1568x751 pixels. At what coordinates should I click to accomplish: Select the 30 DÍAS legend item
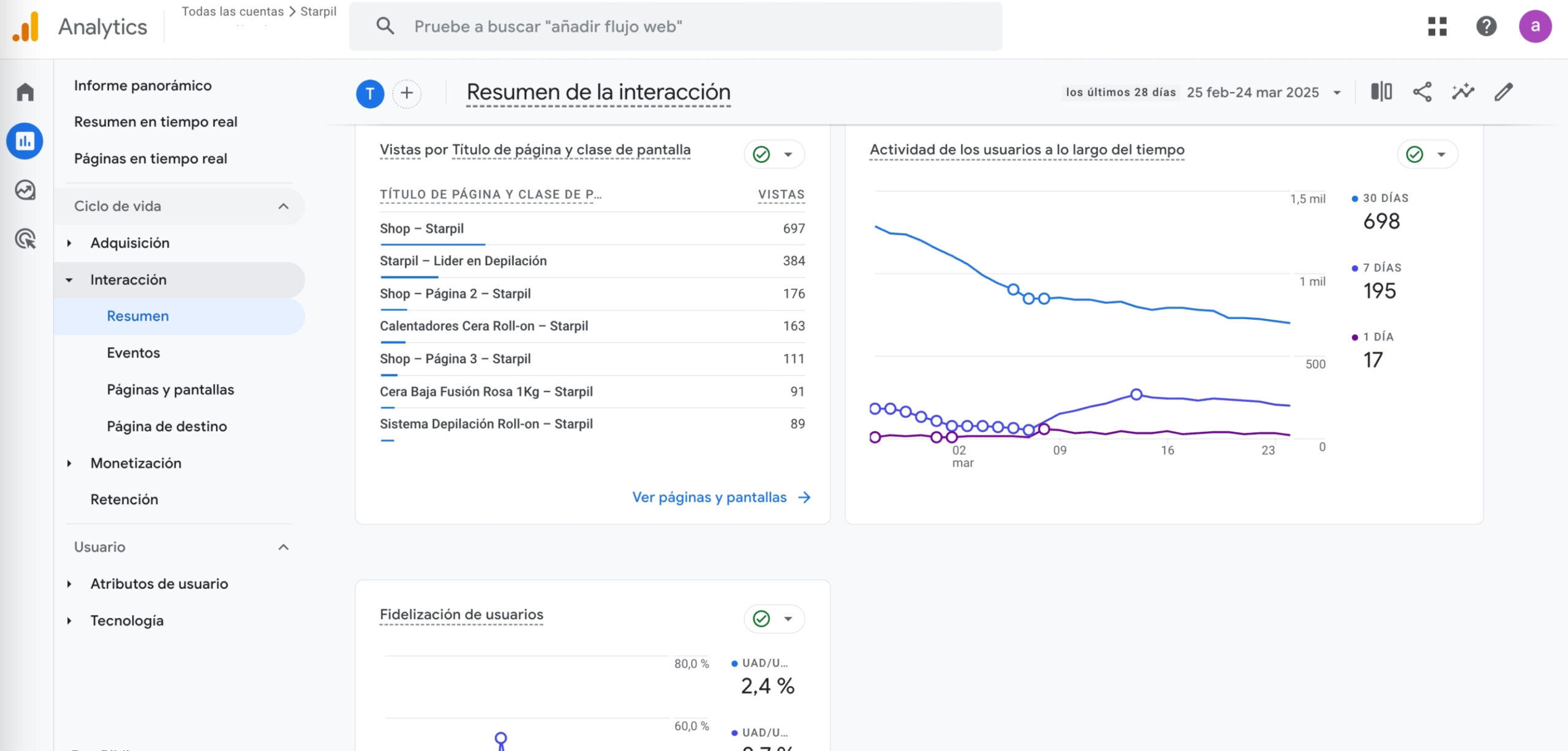(x=1380, y=213)
